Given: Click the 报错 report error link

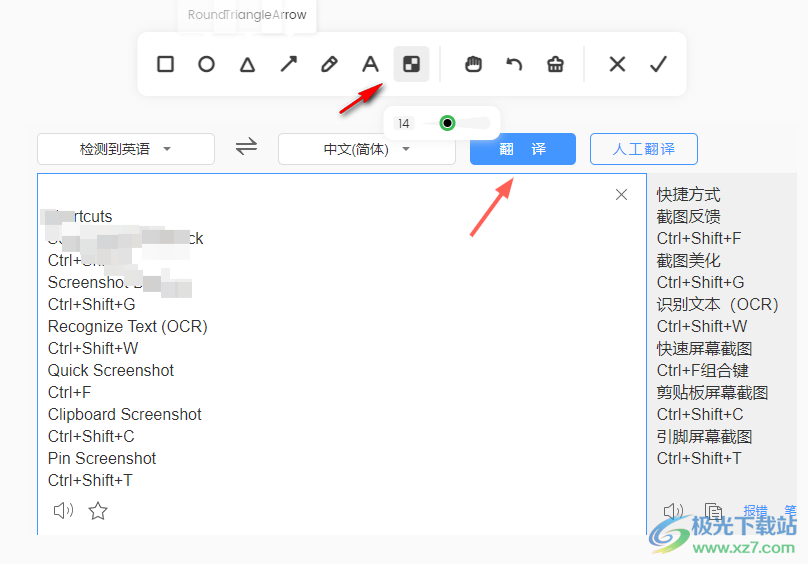Looking at the screenshot, I should (x=755, y=510).
